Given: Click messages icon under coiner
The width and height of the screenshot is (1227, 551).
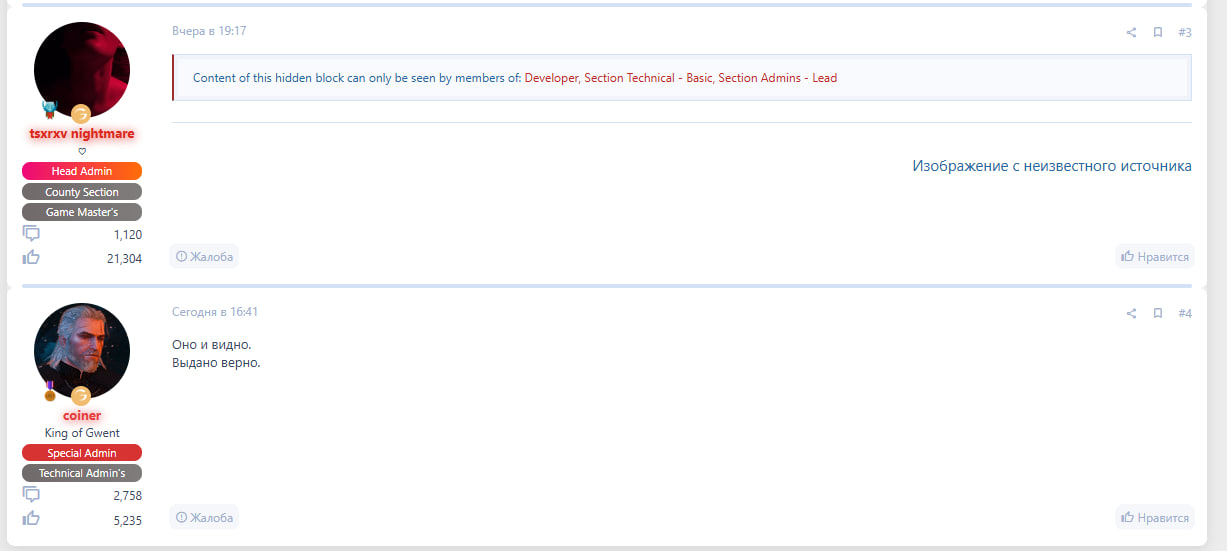Looking at the screenshot, I should (31, 495).
